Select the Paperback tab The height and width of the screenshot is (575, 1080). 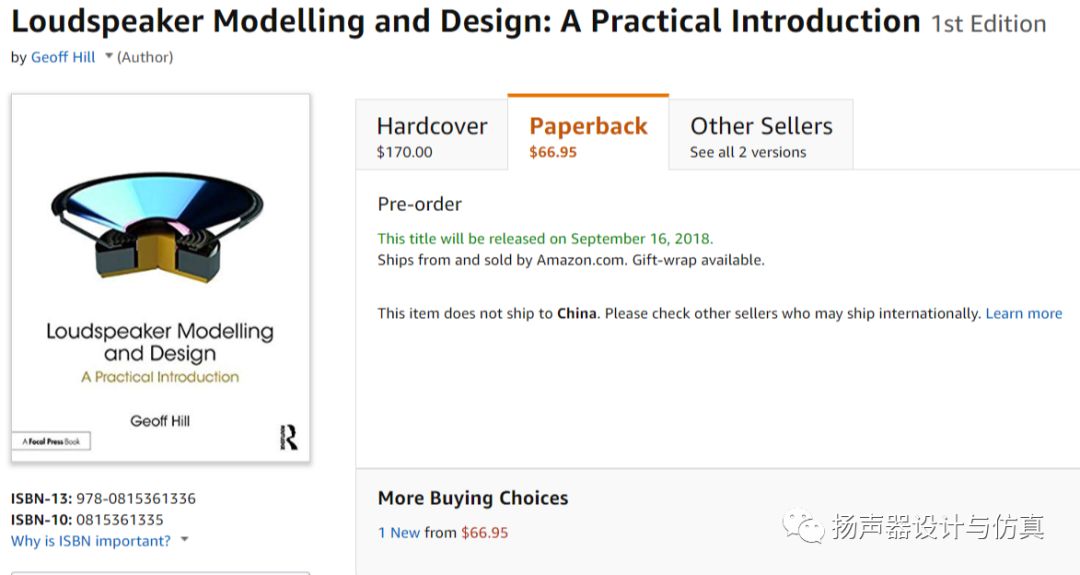(588, 136)
